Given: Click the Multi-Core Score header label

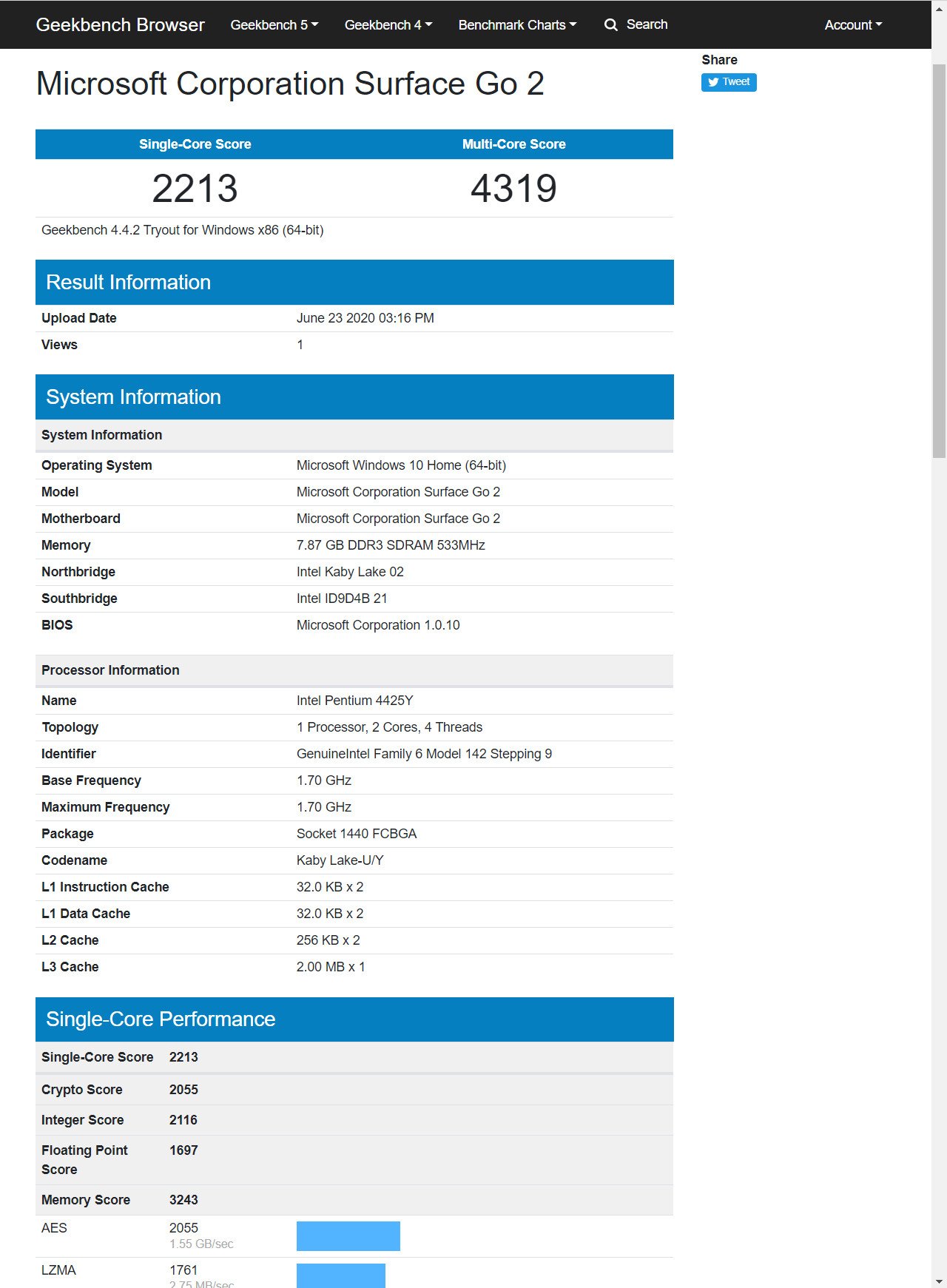Looking at the screenshot, I should tap(513, 144).
